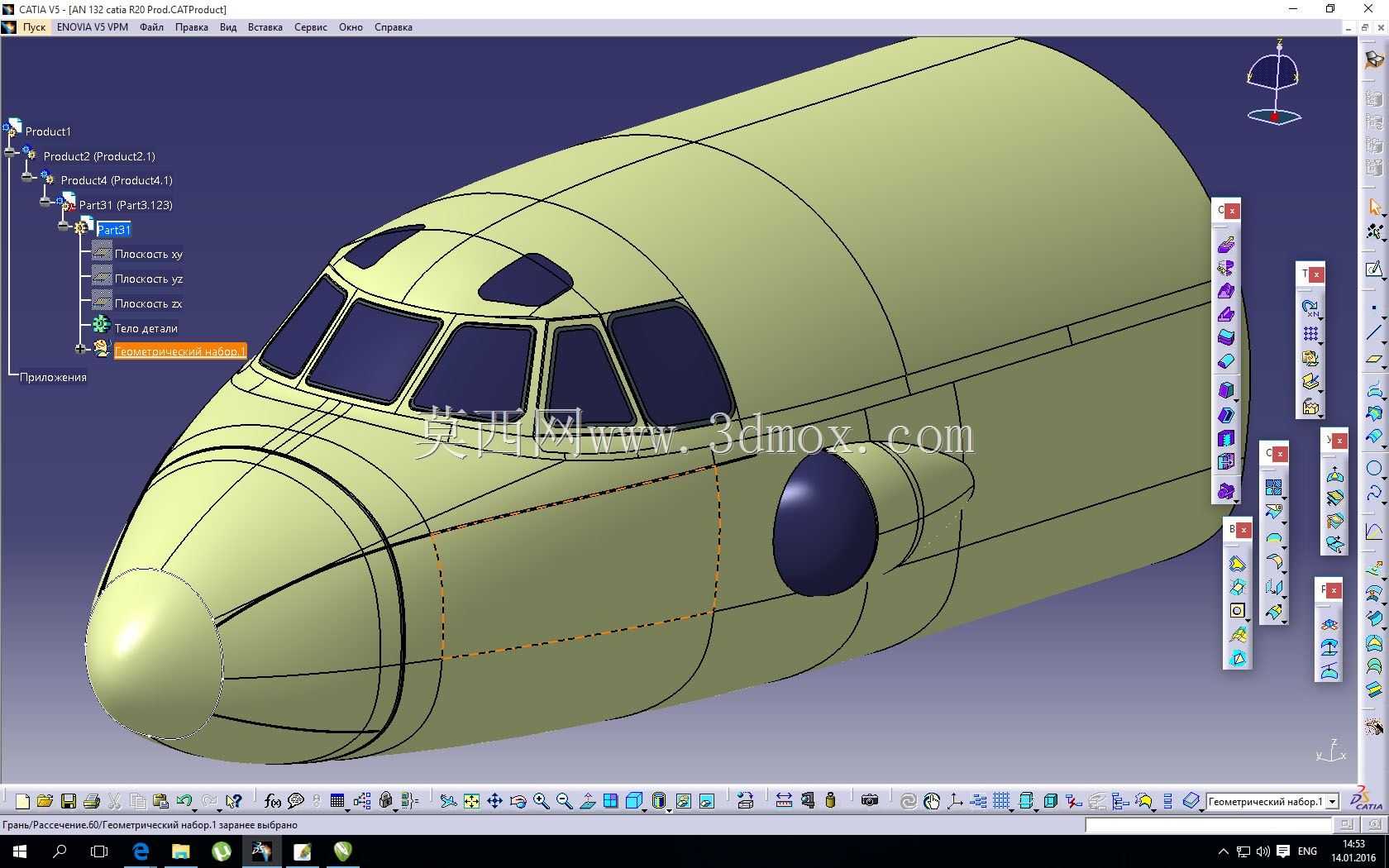Open the Formula f(x) editor
The width and height of the screenshot is (1389, 868).
(x=273, y=801)
